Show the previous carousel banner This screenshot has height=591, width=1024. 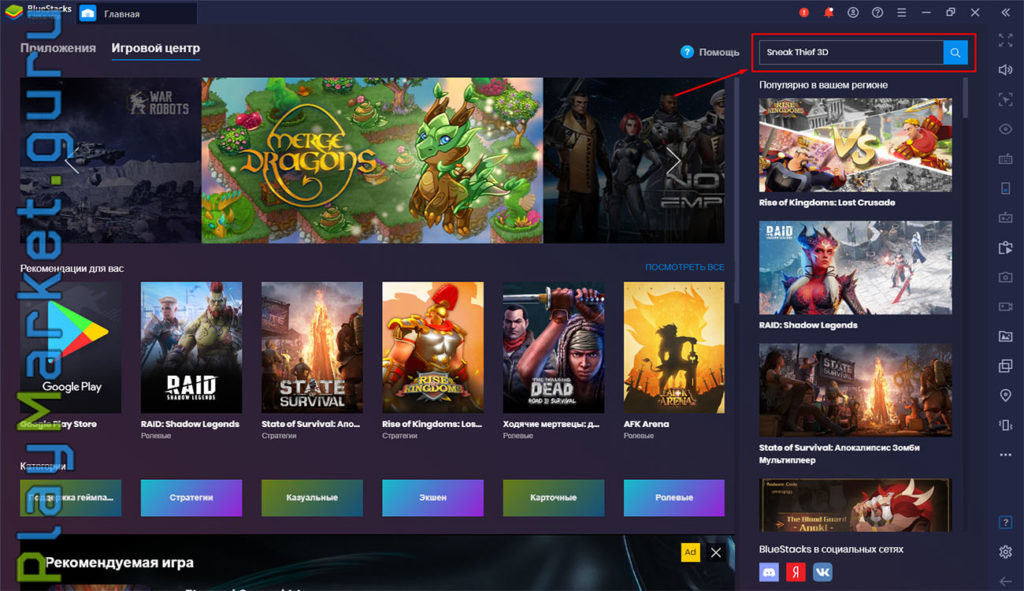[71, 161]
